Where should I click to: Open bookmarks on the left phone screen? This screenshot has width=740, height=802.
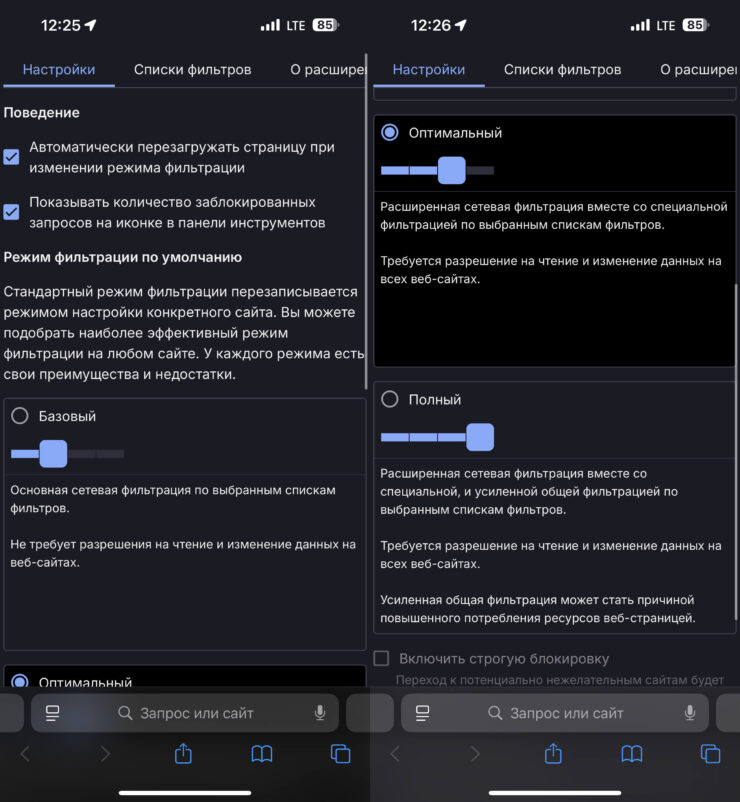tap(262, 754)
